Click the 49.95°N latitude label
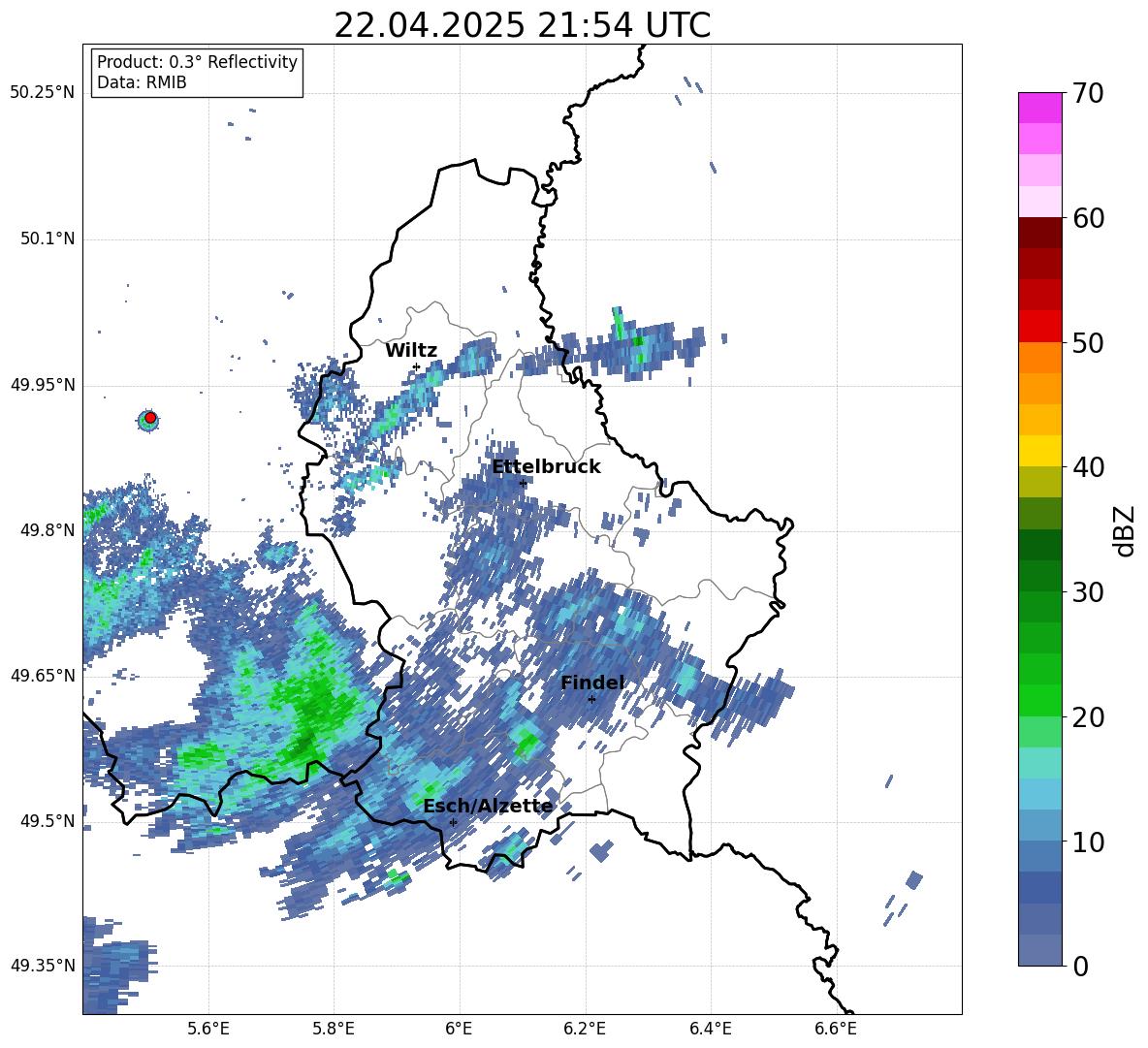The width and height of the screenshot is (1148, 1048). click(43, 385)
